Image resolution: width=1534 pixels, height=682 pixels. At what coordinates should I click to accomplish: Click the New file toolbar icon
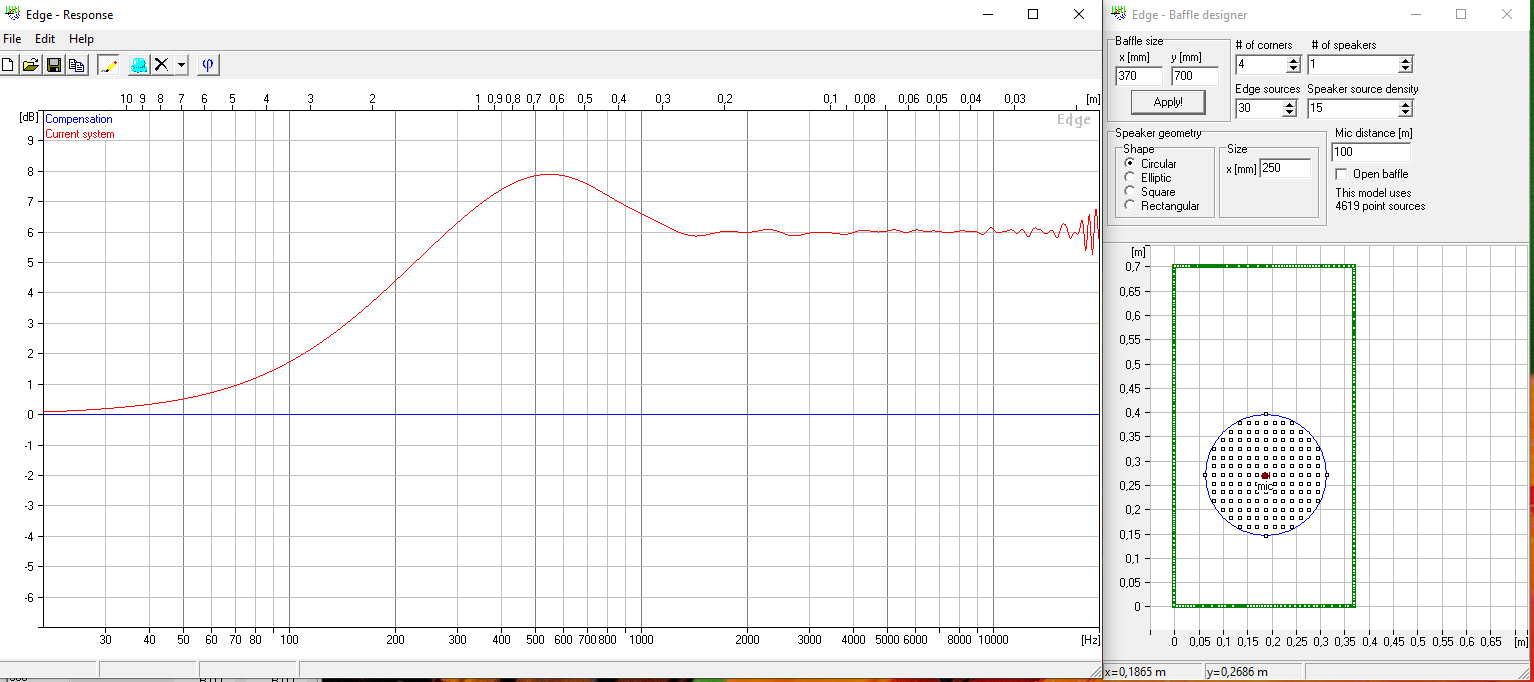tap(8, 65)
